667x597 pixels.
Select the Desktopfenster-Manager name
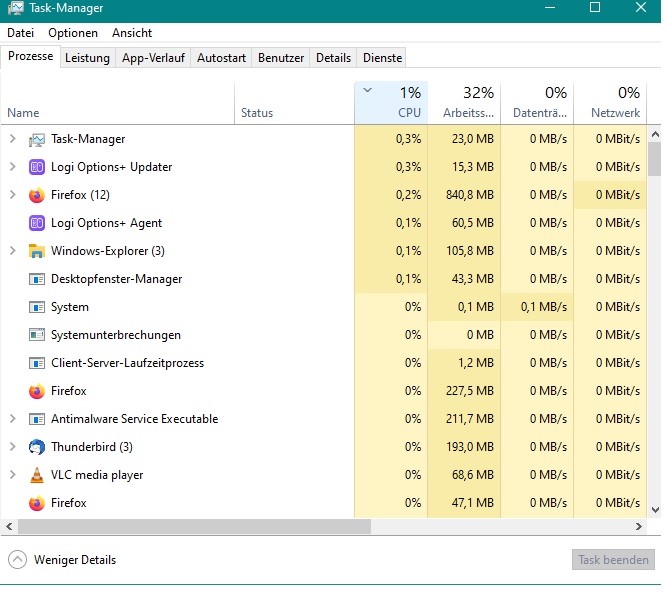tap(116, 279)
